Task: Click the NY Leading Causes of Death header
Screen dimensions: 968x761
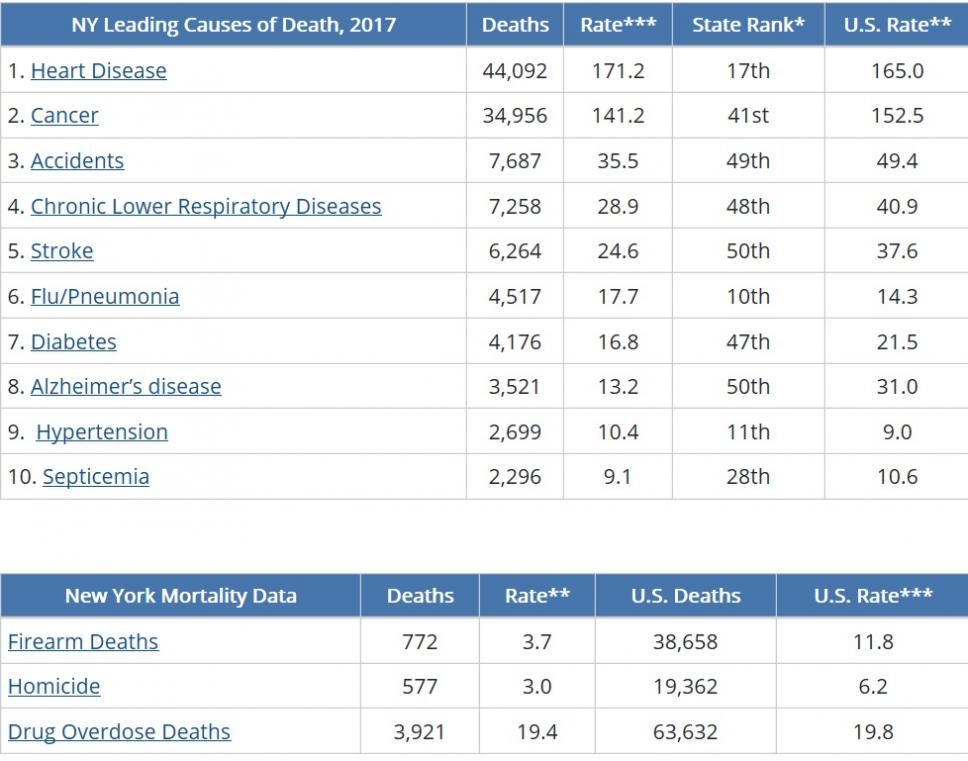Action: pyautogui.click(x=233, y=25)
